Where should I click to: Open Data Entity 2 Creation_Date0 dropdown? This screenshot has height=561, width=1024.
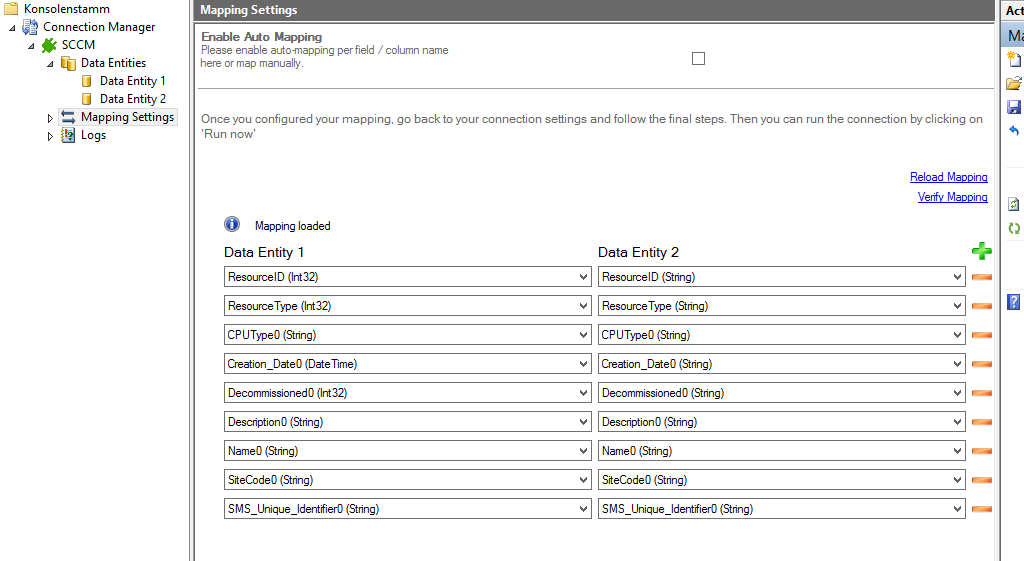point(957,364)
